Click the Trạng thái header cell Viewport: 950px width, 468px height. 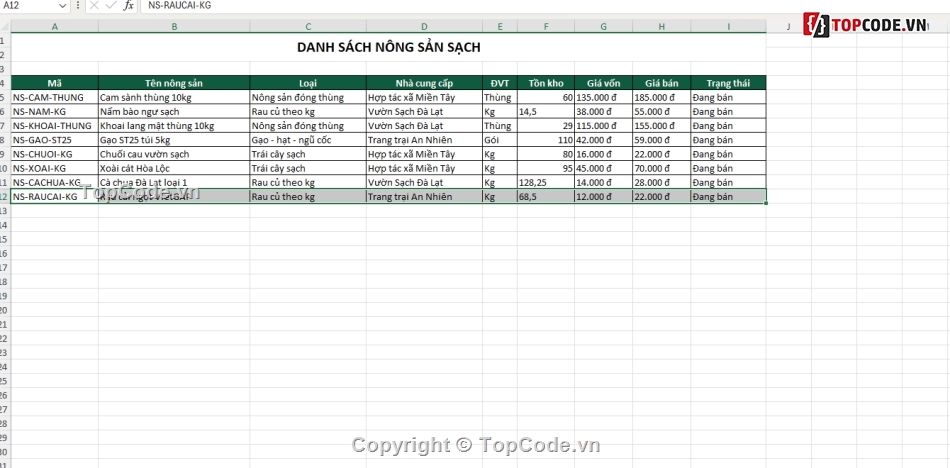point(728,83)
